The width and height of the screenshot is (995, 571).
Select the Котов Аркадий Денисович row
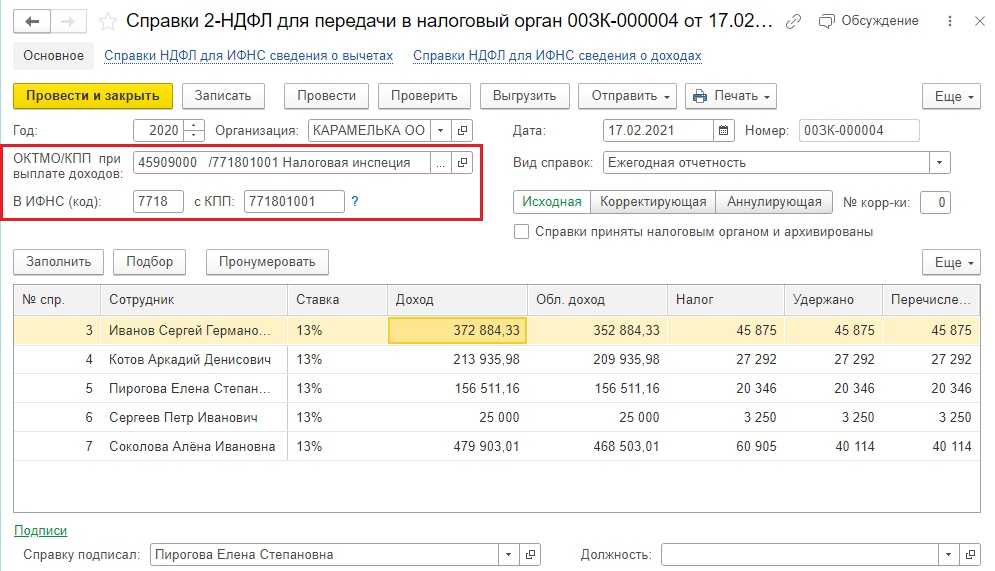click(x=190, y=359)
